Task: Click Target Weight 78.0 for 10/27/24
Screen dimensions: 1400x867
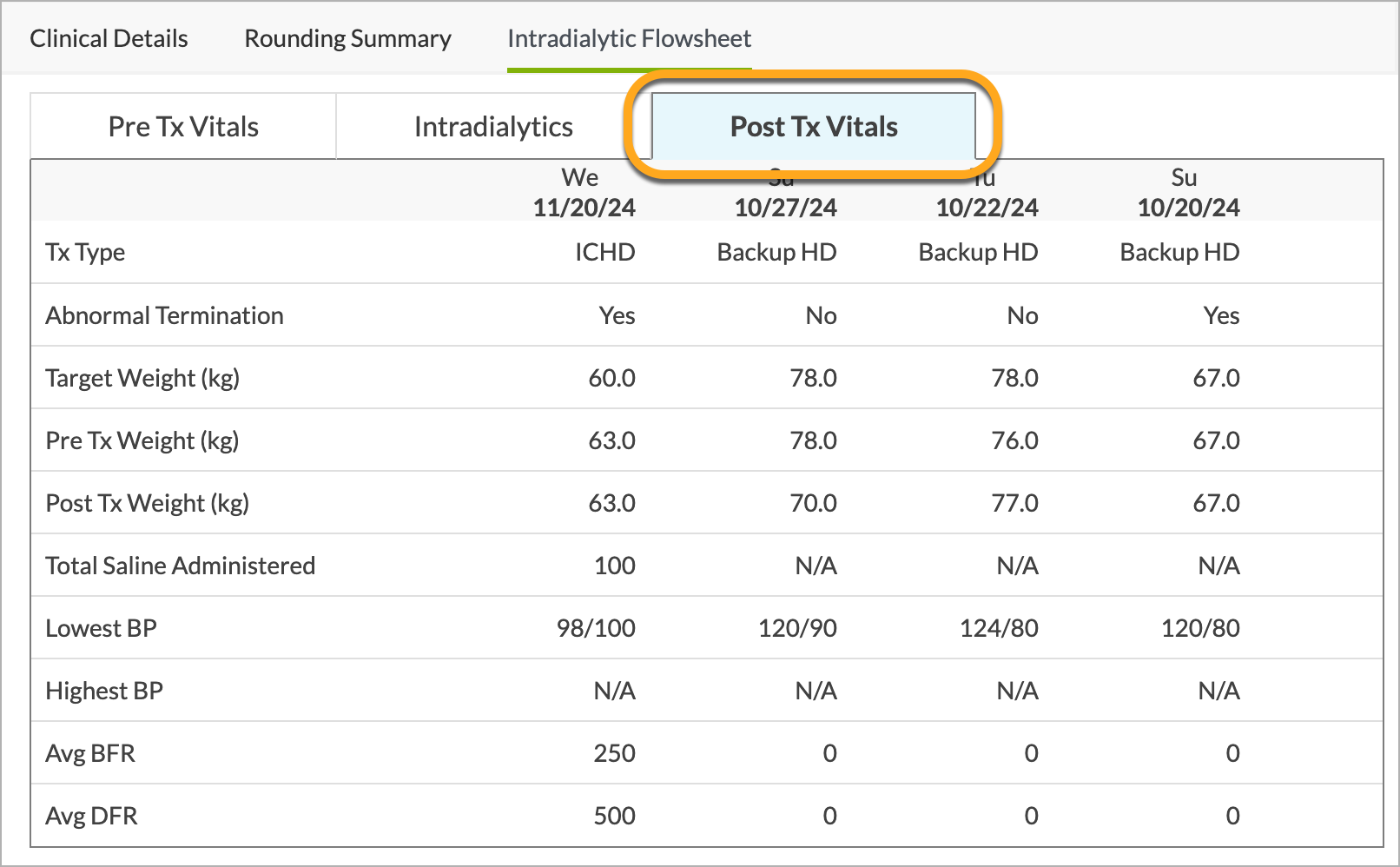Action: [813, 378]
